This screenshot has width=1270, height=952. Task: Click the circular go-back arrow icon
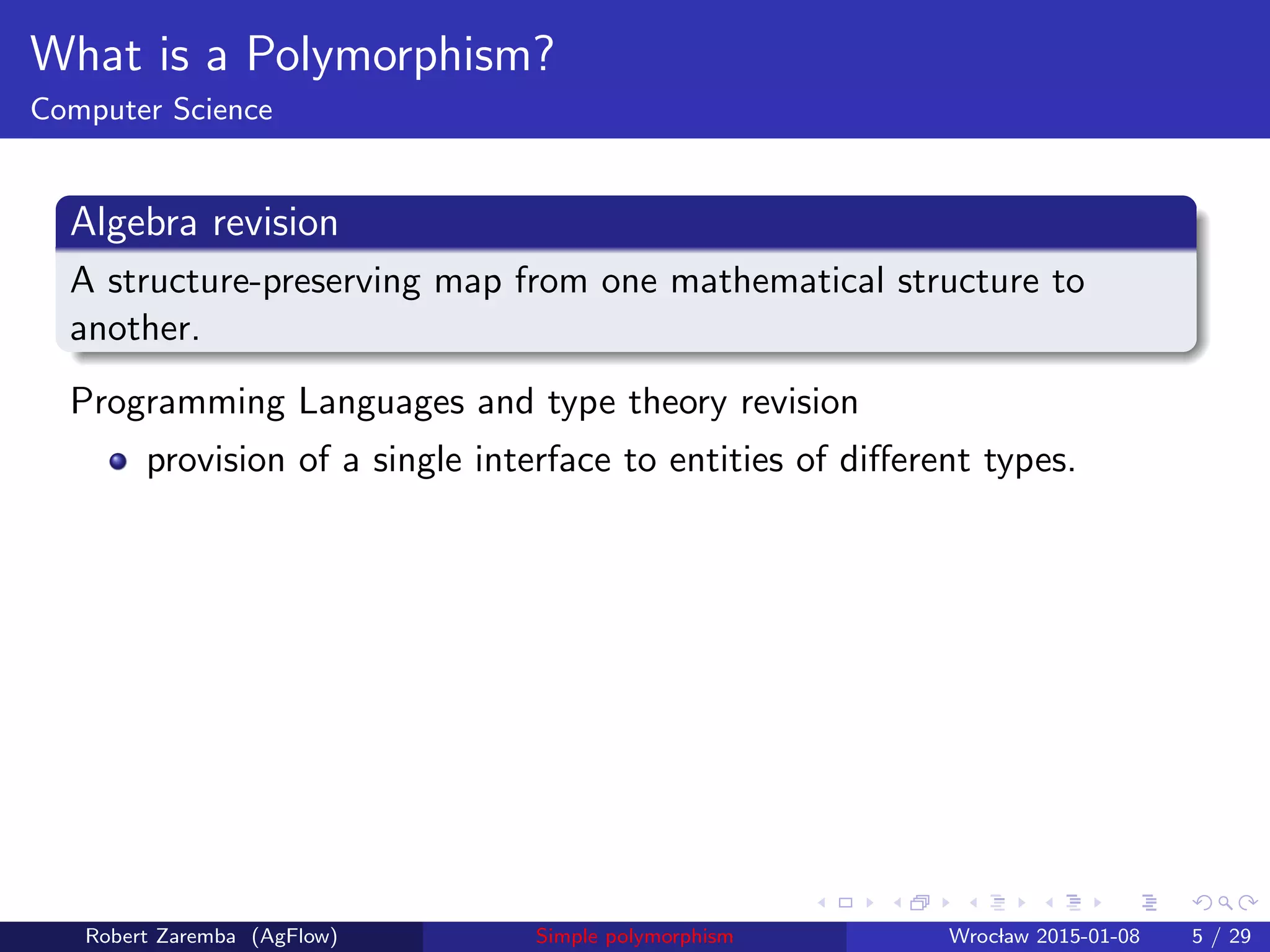tap(1202, 903)
